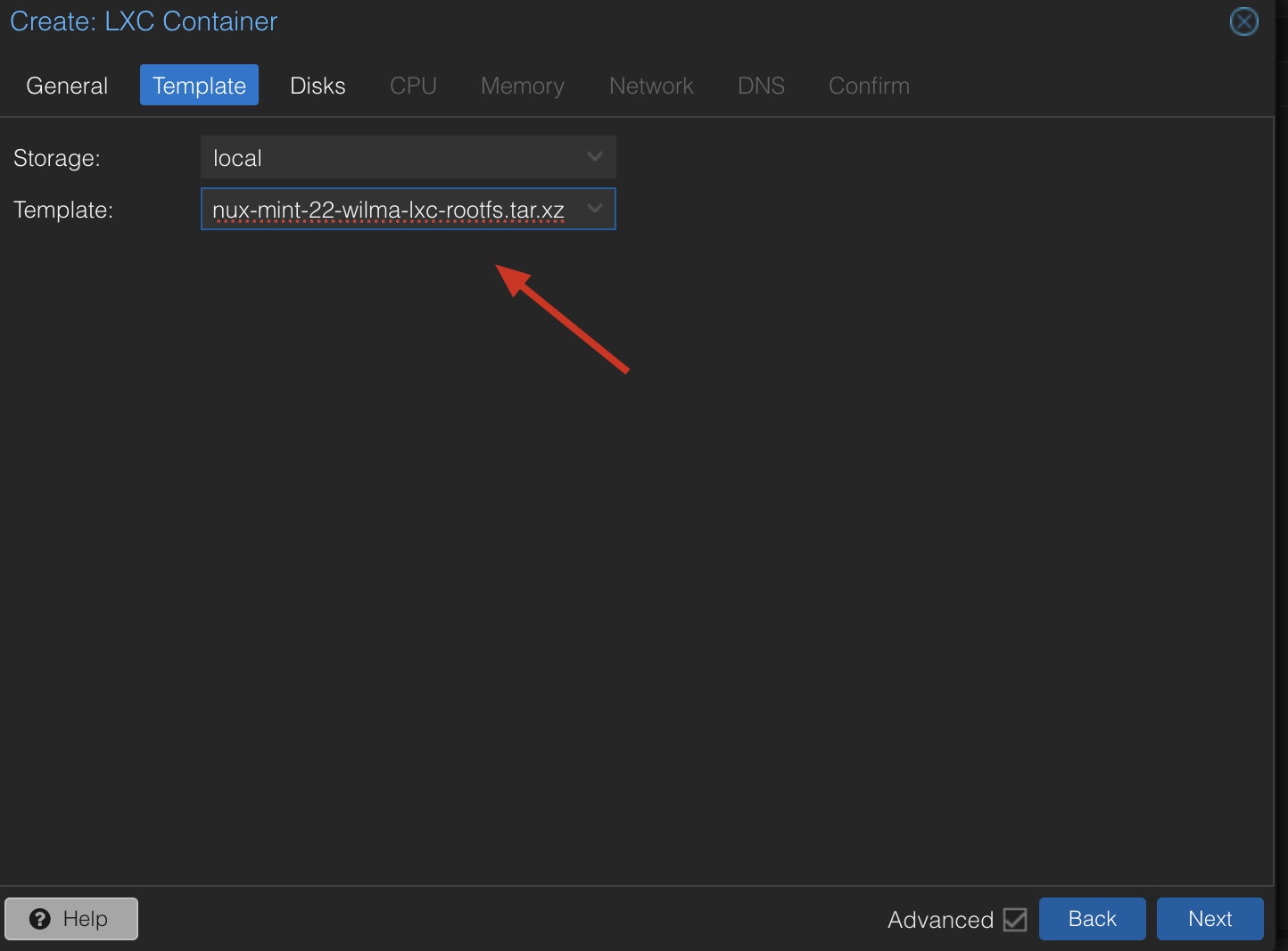The image size is (1288, 951).
Task: Close the Create LXC Container dialog
Action: click(x=1244, y=21)
